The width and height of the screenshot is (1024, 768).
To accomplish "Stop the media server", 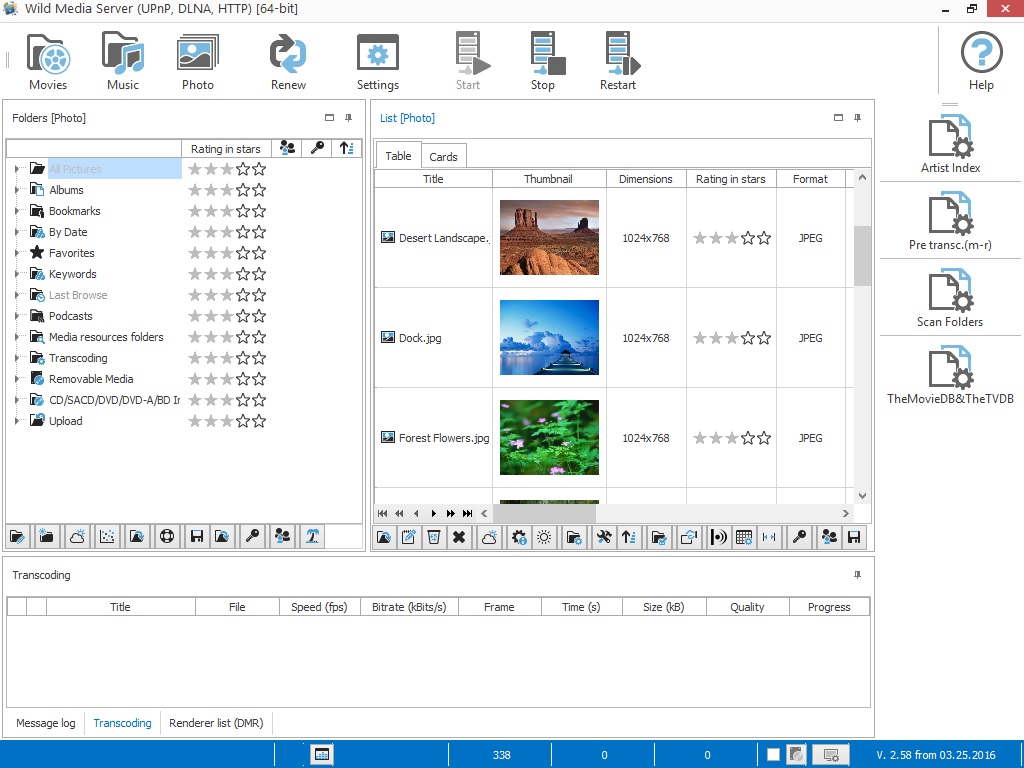I will coord(543,61).
